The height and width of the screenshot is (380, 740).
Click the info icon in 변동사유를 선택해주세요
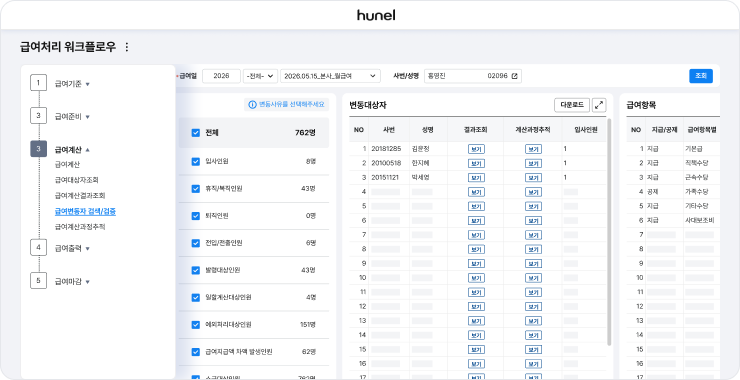tap(252, 105)
